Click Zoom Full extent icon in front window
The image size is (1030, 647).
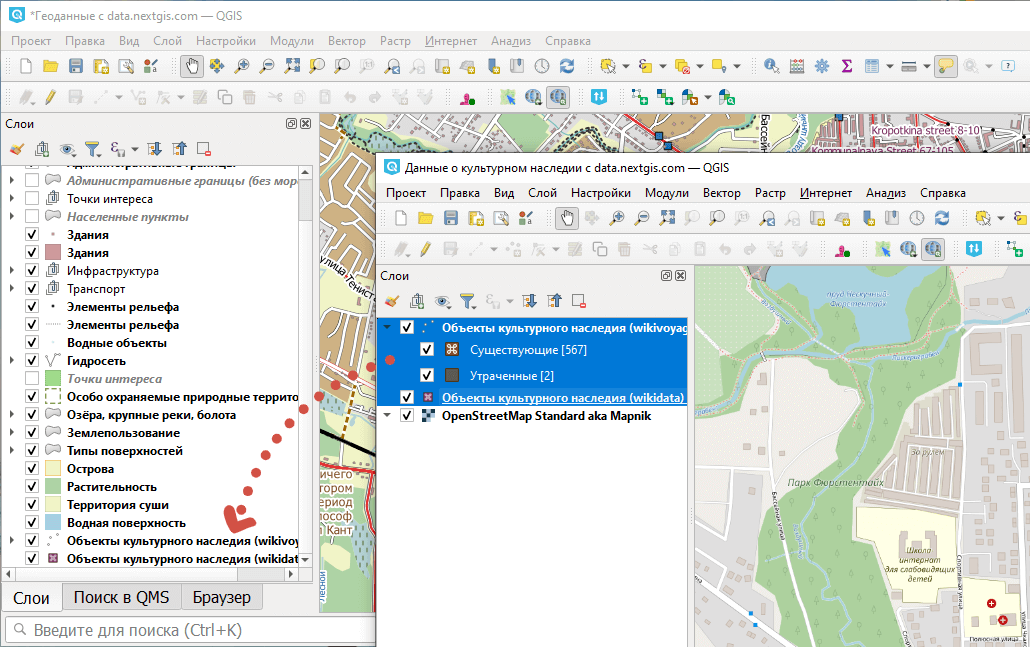point(666,218)
